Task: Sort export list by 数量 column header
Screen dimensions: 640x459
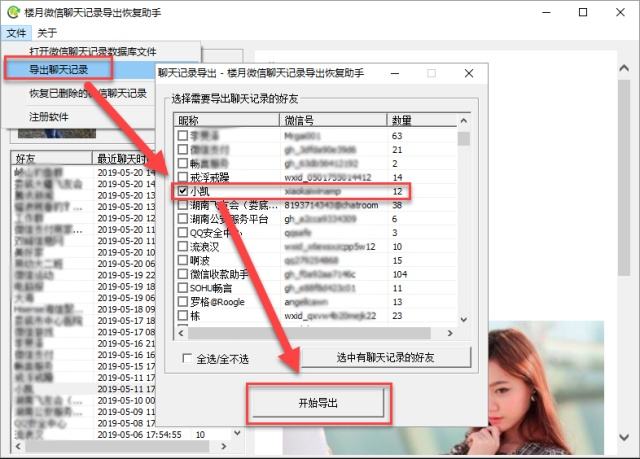Action: tap(422, 120)
